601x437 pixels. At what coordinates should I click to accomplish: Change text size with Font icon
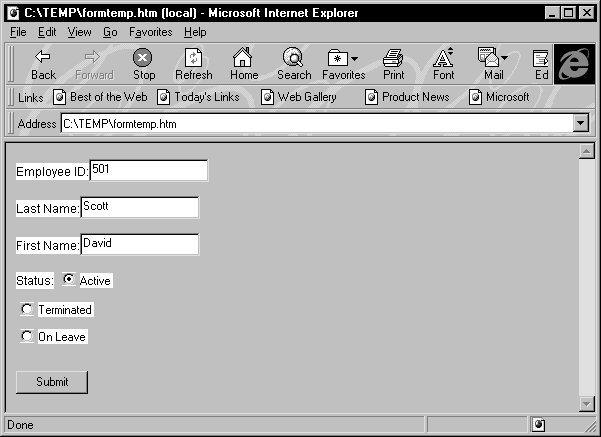(x=443, y=58)
